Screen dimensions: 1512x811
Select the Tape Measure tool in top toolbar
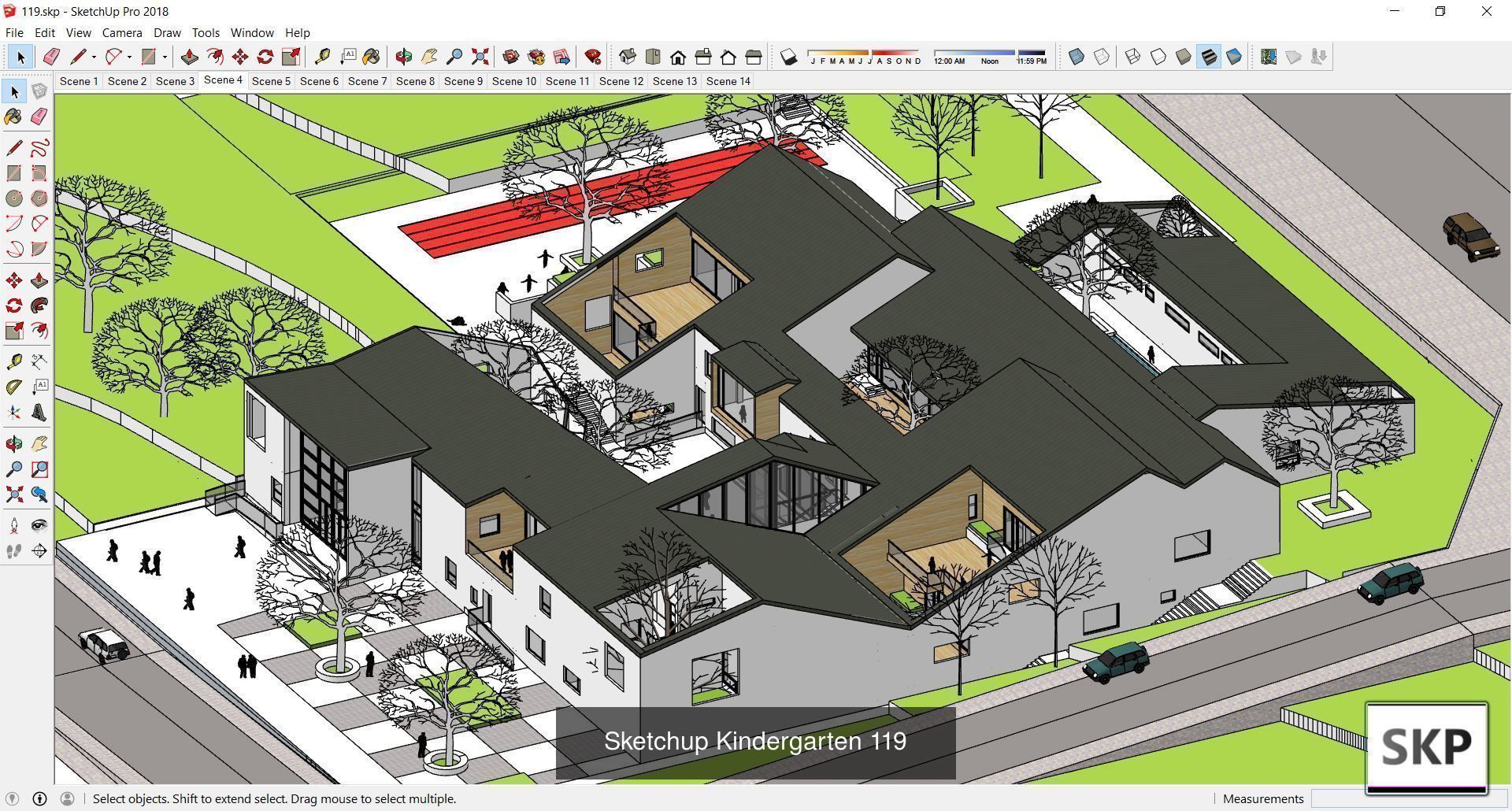click(321, 57)
